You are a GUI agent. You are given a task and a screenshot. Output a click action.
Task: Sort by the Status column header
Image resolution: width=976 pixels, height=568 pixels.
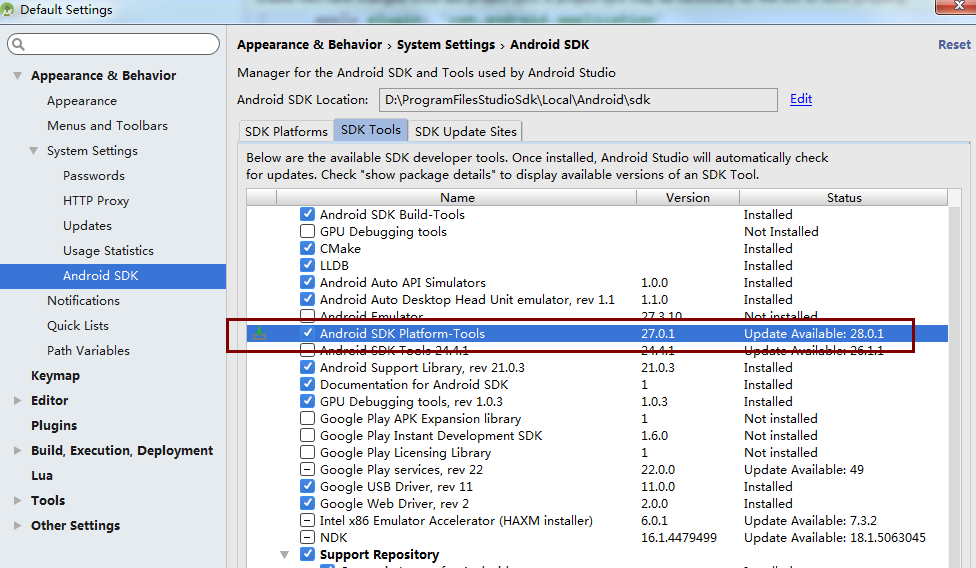tap(844, 197)
